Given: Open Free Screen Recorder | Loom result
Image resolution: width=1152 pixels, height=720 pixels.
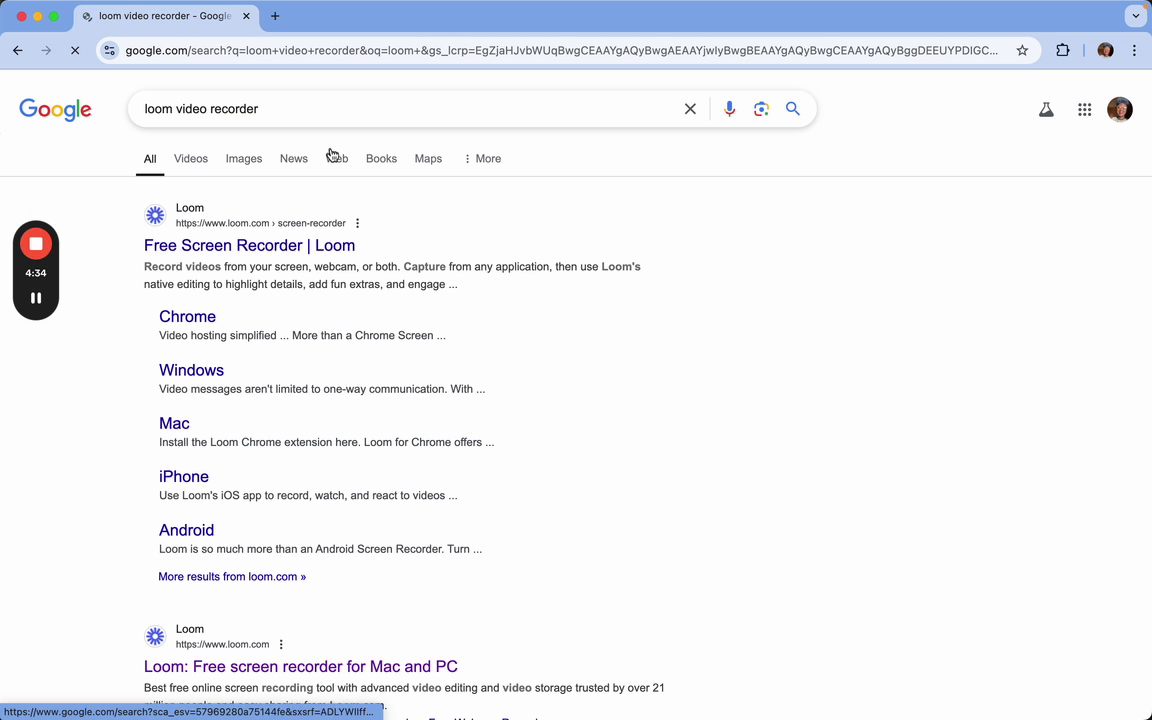Looking at the screenshot, I should coord(249,245).
